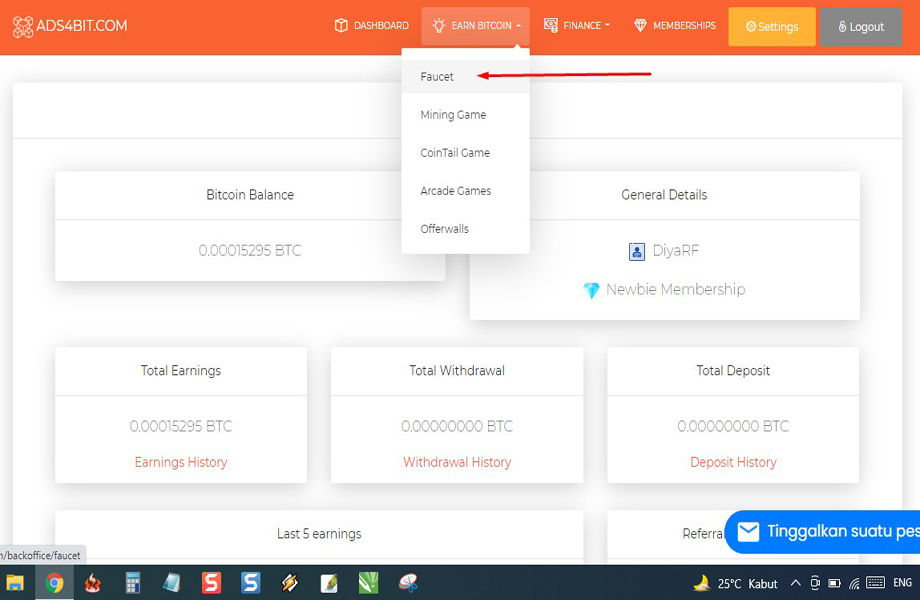Viewport: 920px width, 600px height.
Task: Go to the Memberships page
Action: [675, 26]
